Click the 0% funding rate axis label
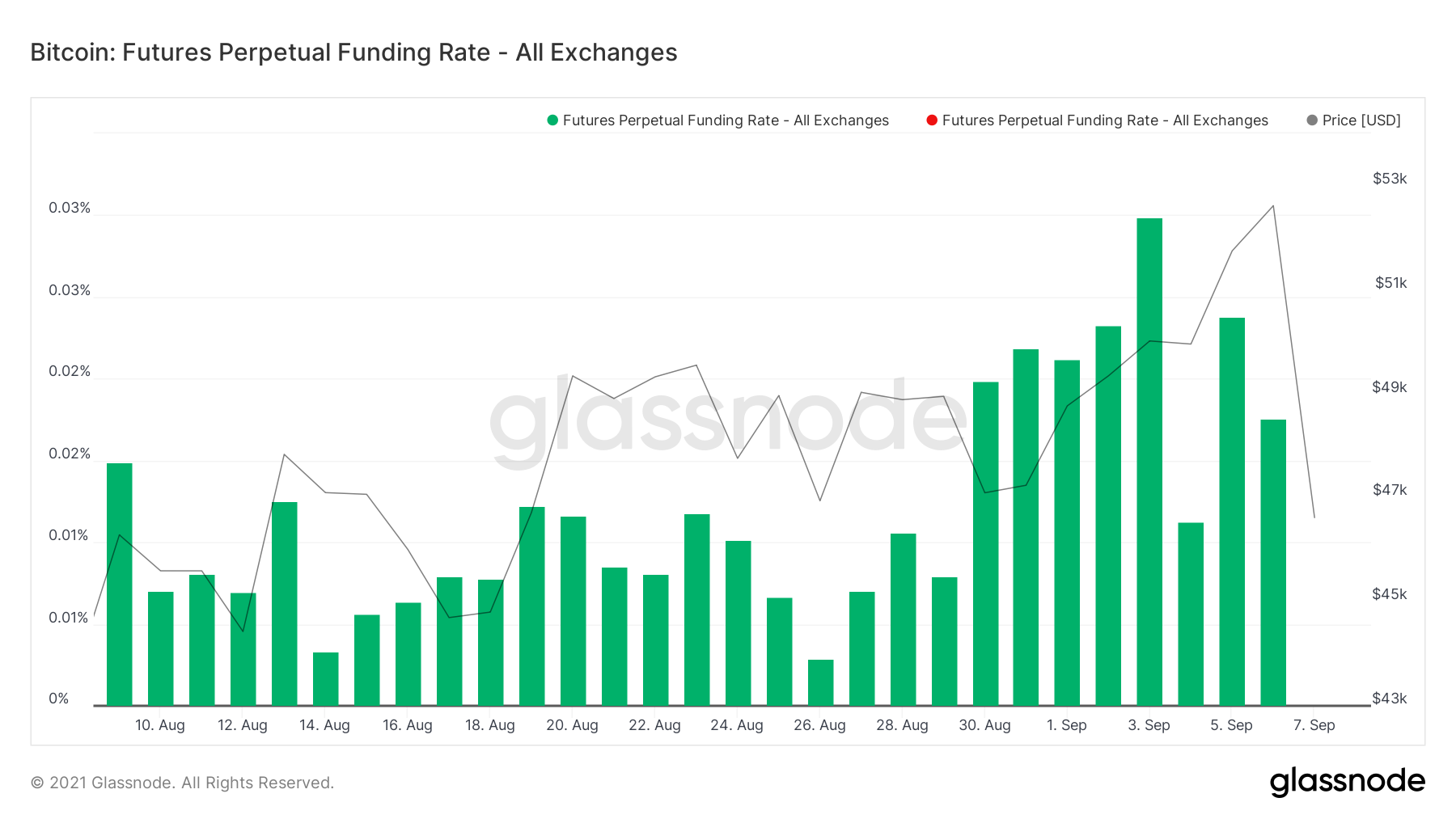The height and width of the screenshot is (819, 1456). click(x=59, y=699)
